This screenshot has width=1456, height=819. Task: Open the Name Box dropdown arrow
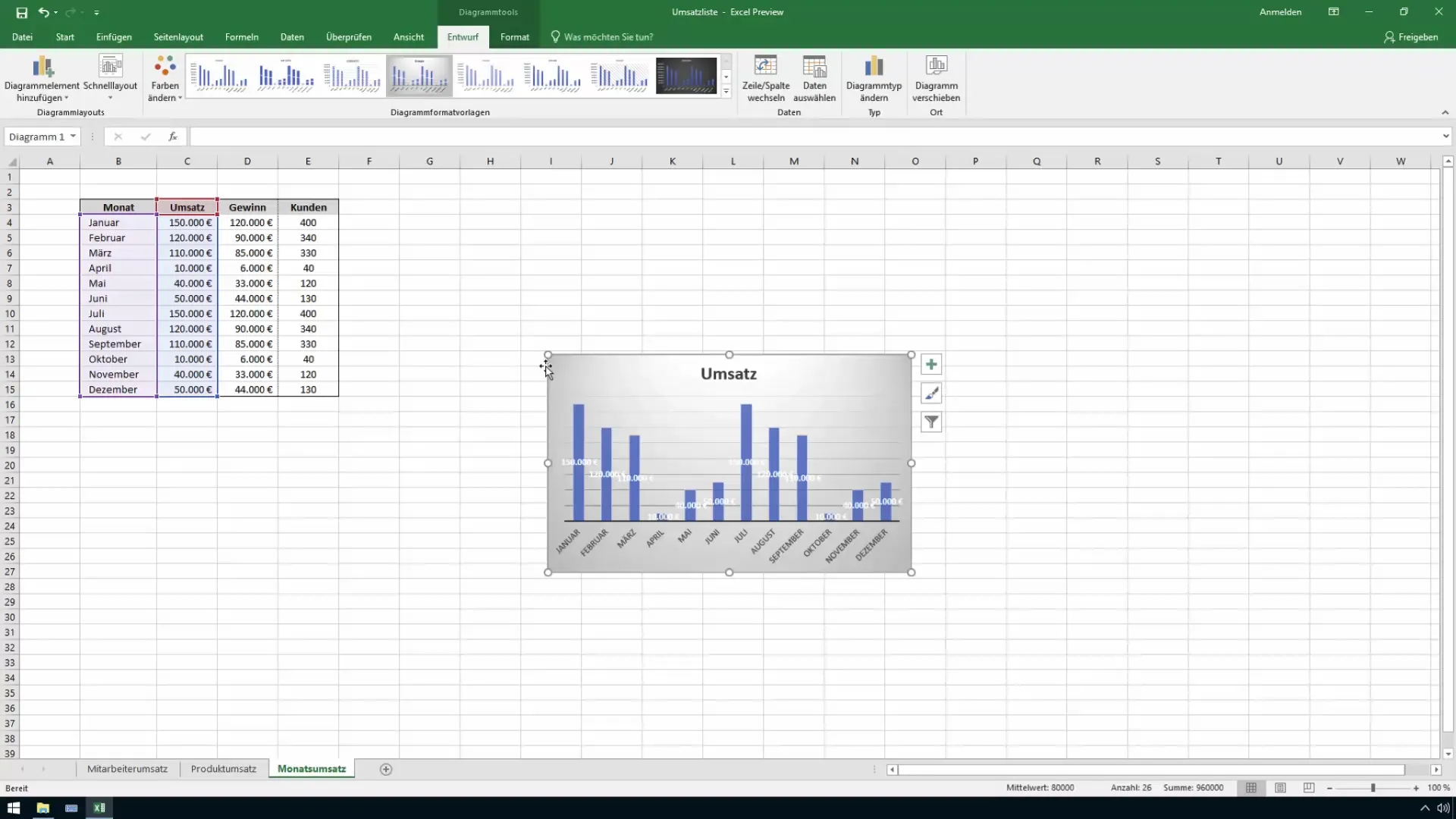pos(73,136)
